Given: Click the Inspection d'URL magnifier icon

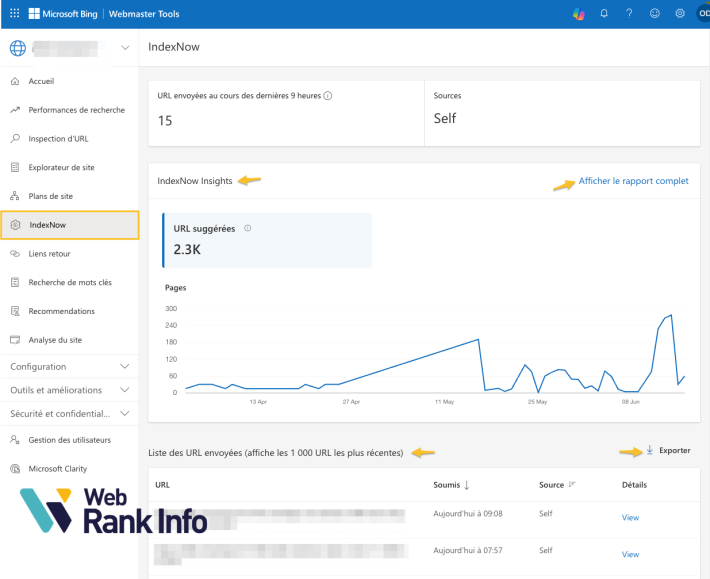Looking at the screenshot, I should (15, 139).
